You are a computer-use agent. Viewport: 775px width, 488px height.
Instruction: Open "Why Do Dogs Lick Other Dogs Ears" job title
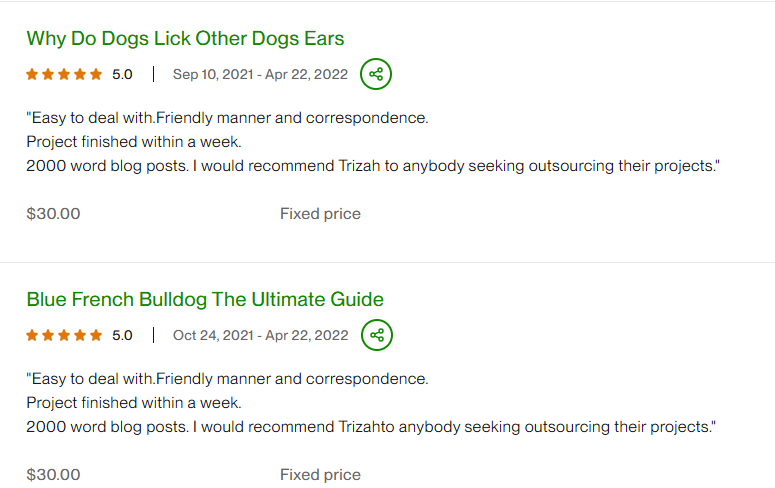click(x=185, y=39)
